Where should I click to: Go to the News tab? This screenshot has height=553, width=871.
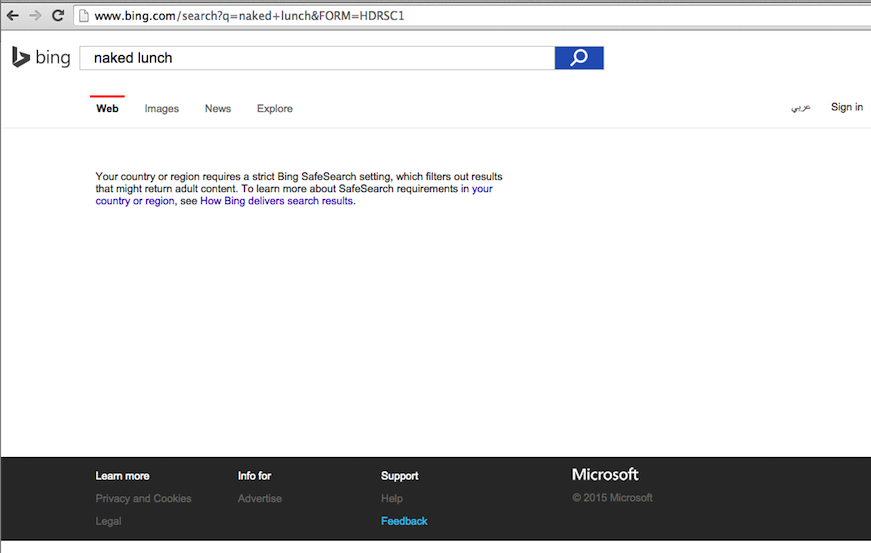tap(217, 109)
